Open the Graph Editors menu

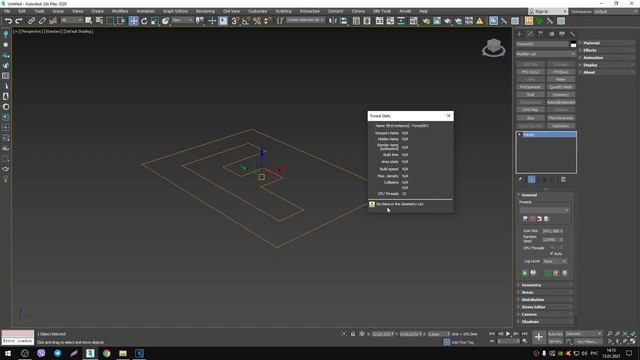point(176,11)
